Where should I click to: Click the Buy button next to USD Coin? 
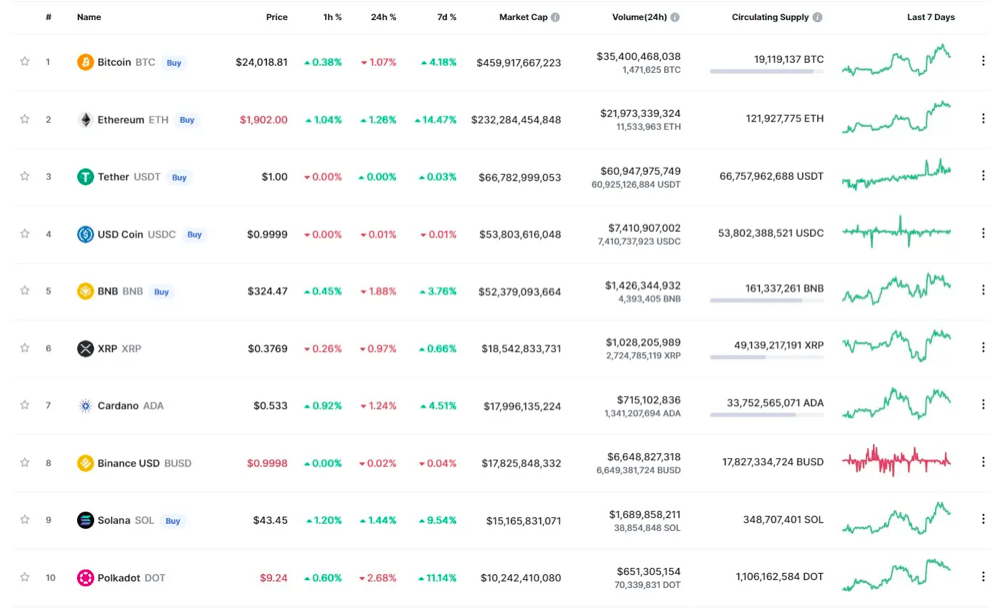pos(195,235)
